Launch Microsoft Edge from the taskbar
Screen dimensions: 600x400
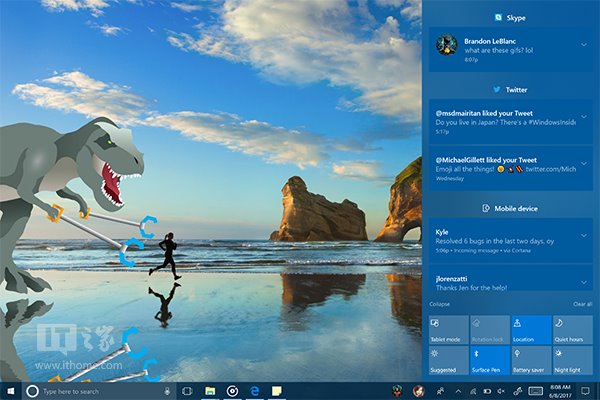point(254,391)
